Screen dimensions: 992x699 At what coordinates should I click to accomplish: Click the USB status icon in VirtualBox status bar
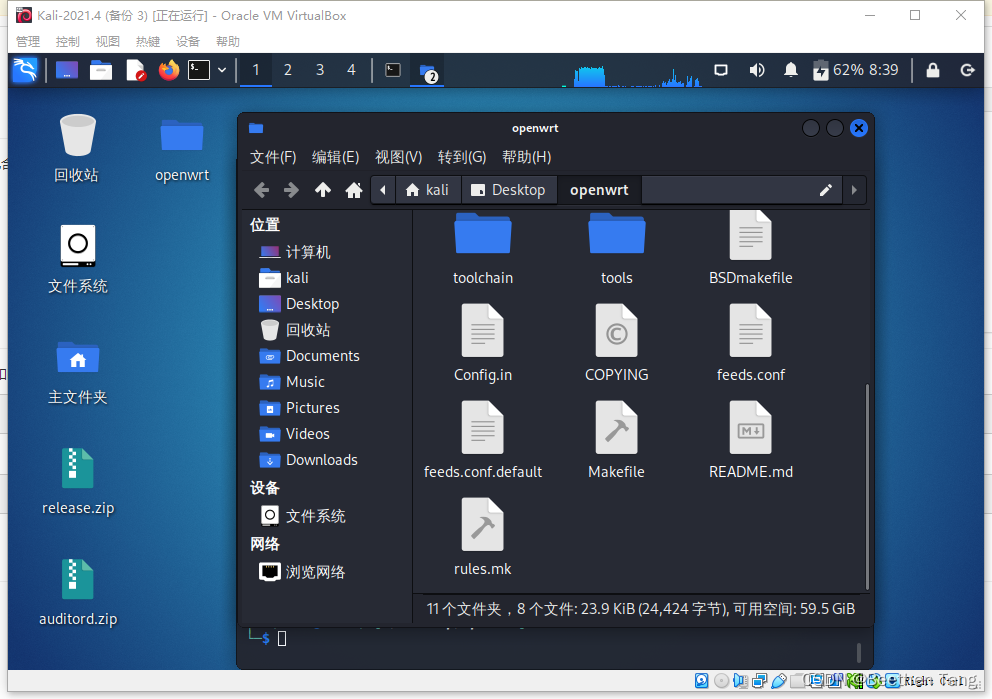point(779,680)
